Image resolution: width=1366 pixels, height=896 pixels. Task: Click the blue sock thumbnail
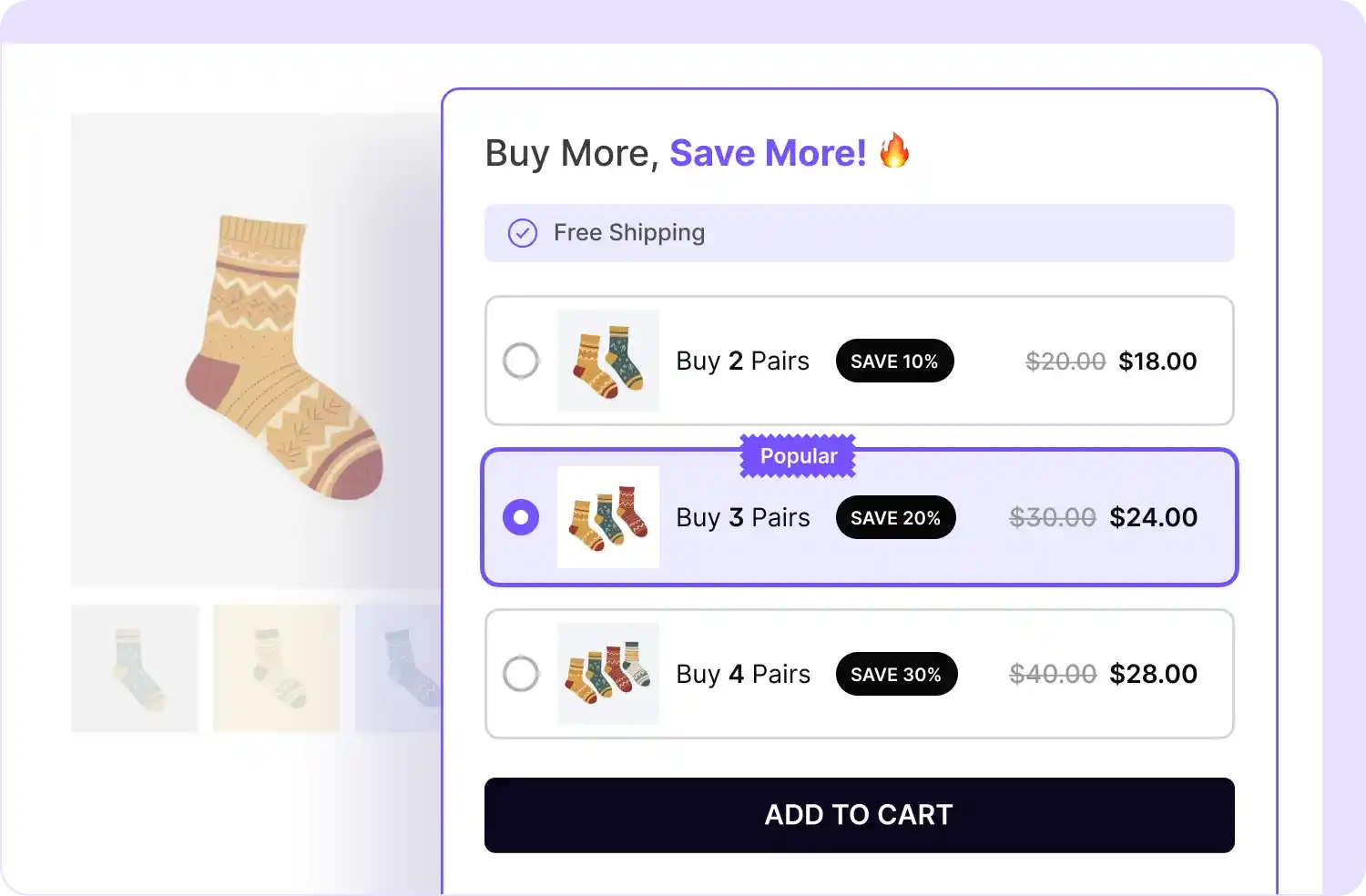401,667
